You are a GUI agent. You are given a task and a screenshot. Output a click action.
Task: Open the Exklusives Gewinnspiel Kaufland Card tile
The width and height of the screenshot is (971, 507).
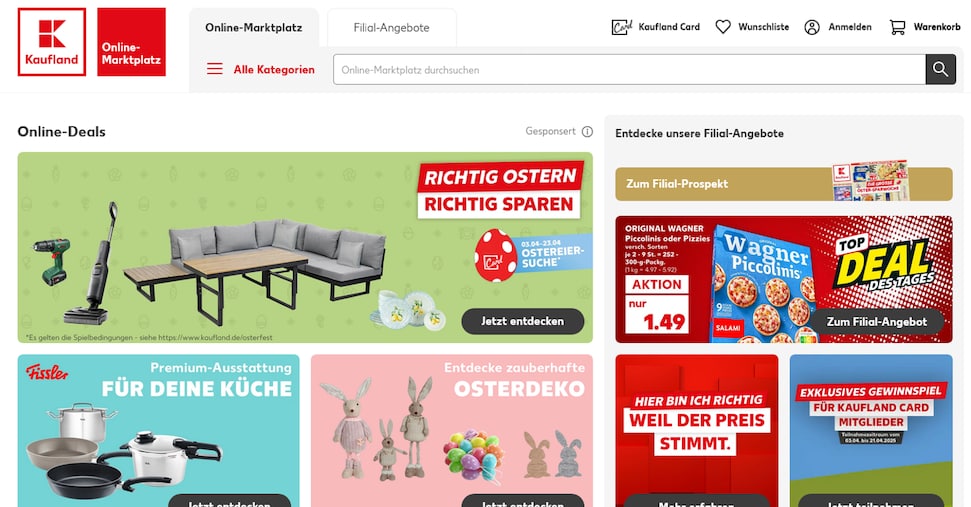tap(871, 431)
